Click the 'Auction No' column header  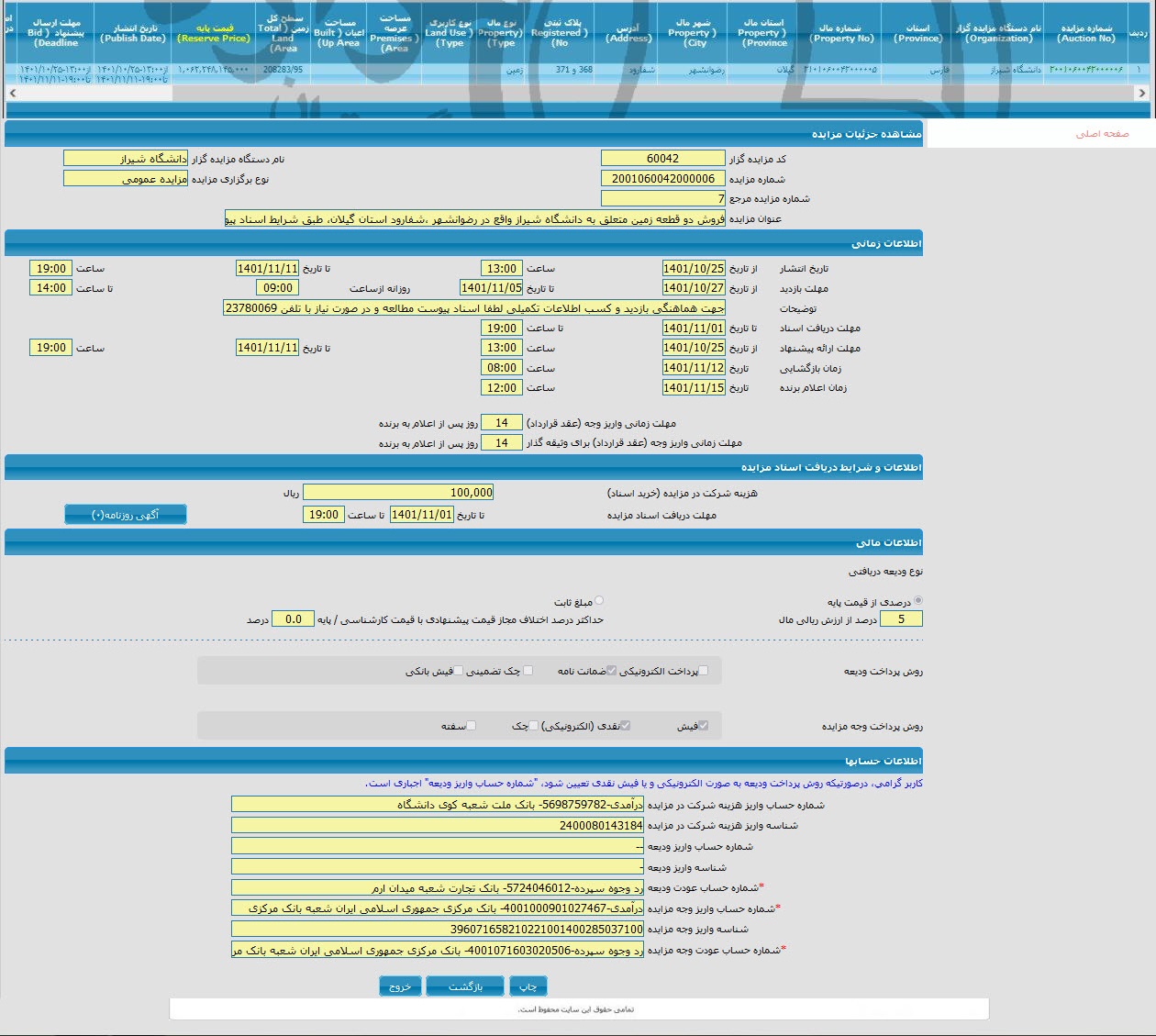pos(1086,34)
